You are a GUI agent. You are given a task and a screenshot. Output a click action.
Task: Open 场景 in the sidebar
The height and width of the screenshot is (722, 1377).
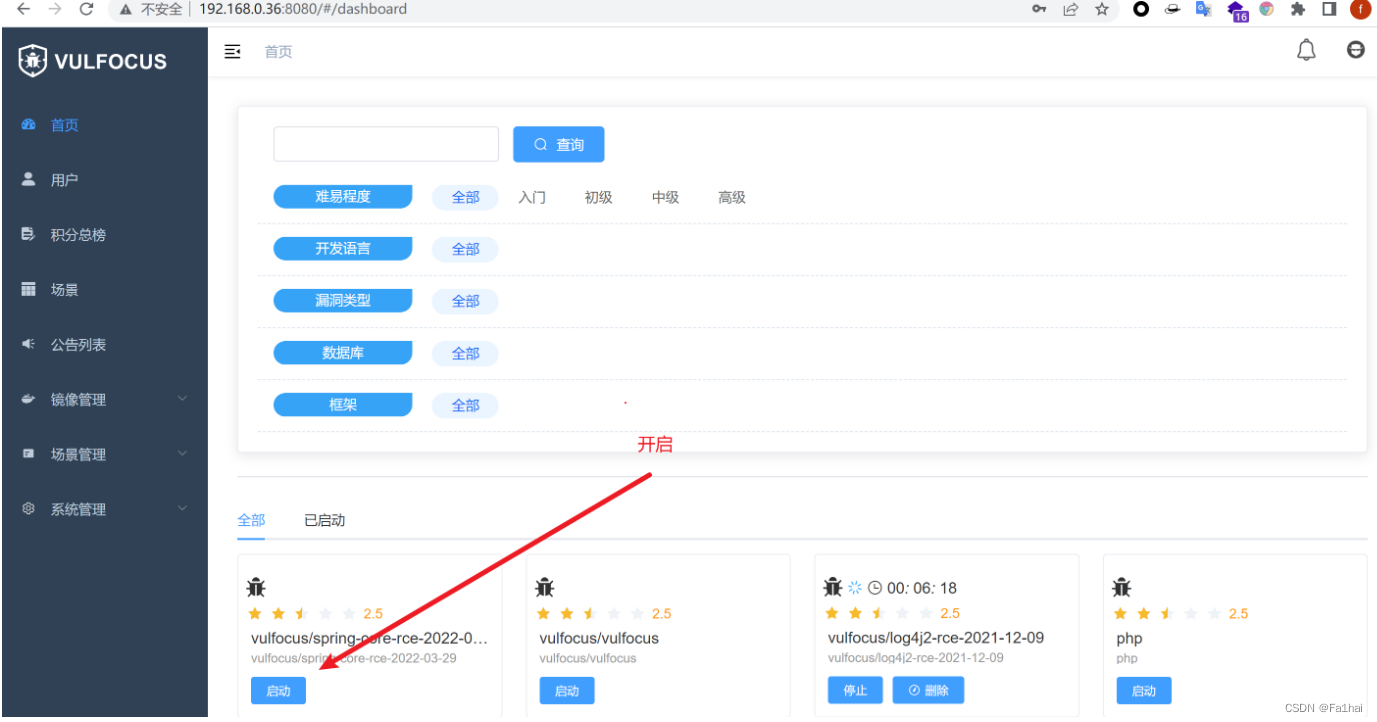coord(104,290)
